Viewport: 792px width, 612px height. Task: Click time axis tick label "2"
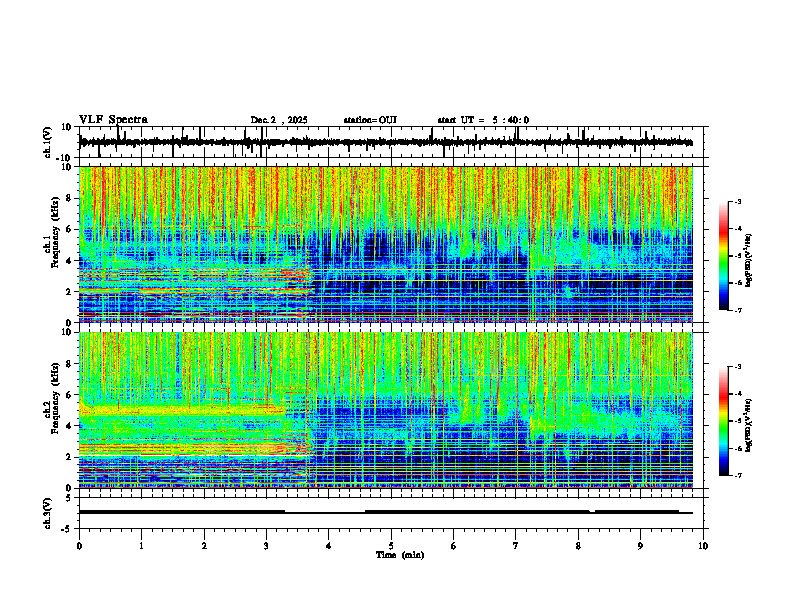[x=204, y=546]
